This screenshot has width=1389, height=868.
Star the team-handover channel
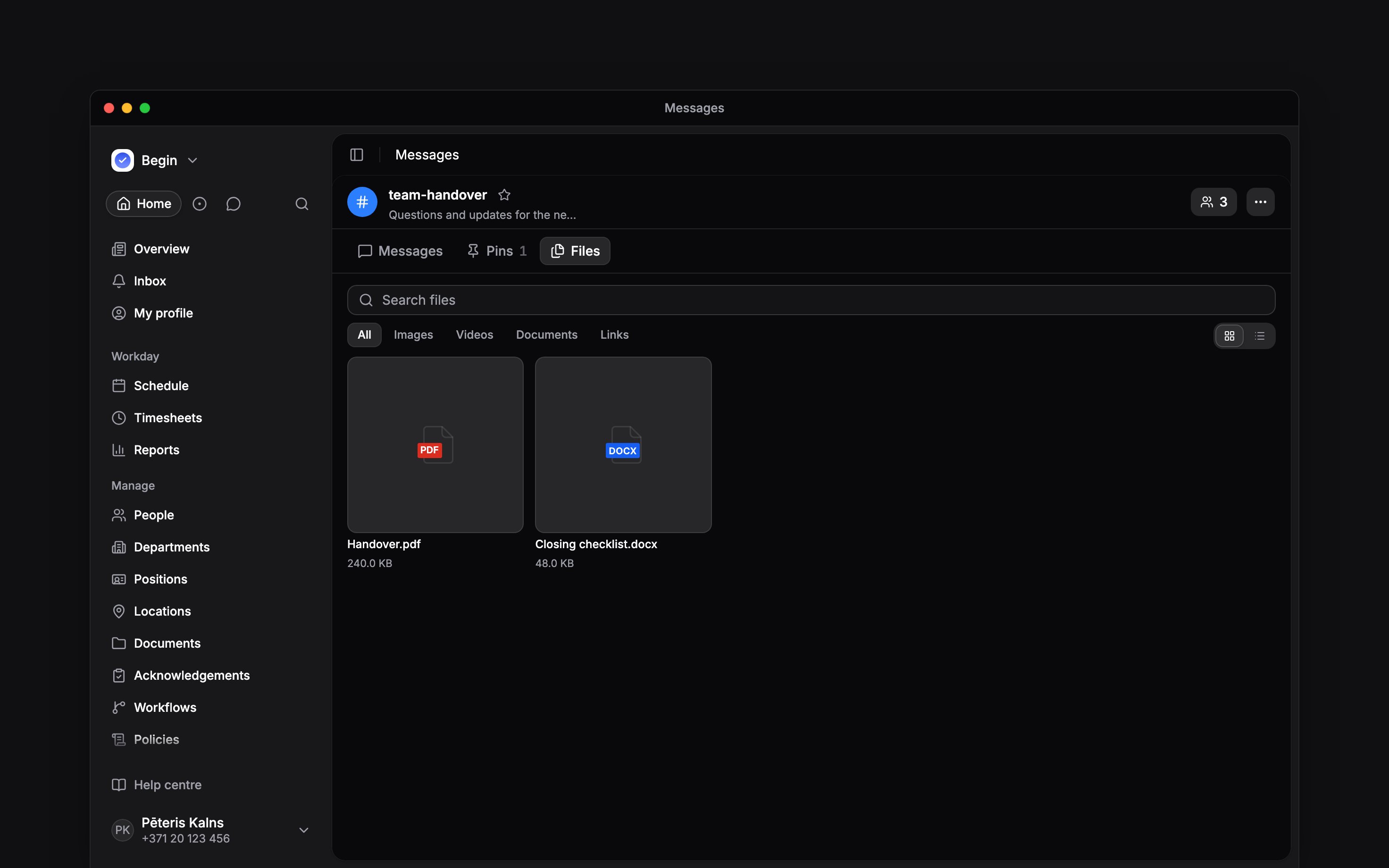coord(504,195)
